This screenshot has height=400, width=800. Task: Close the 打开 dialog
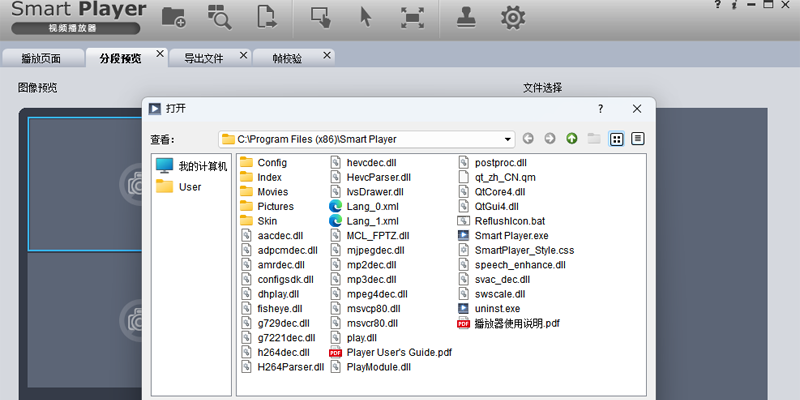[637, 109]
